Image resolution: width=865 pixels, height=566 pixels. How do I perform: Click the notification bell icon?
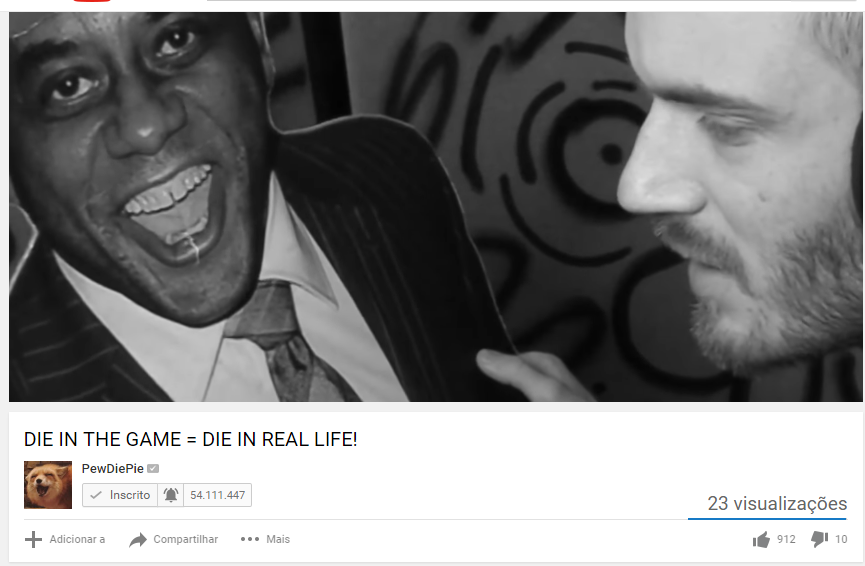[x=170, y=495]
